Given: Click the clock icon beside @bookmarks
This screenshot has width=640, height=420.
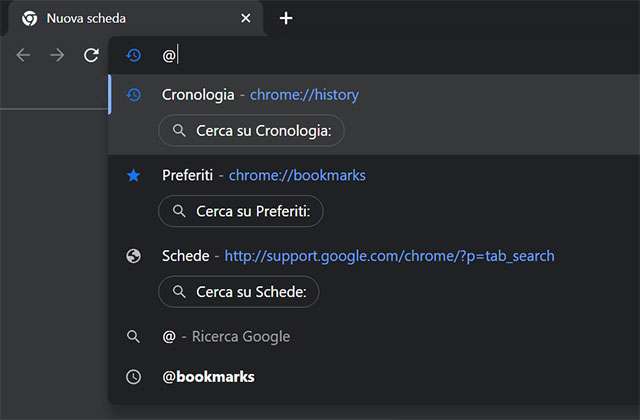Looking at the screenshot, I should pos(134,377).
